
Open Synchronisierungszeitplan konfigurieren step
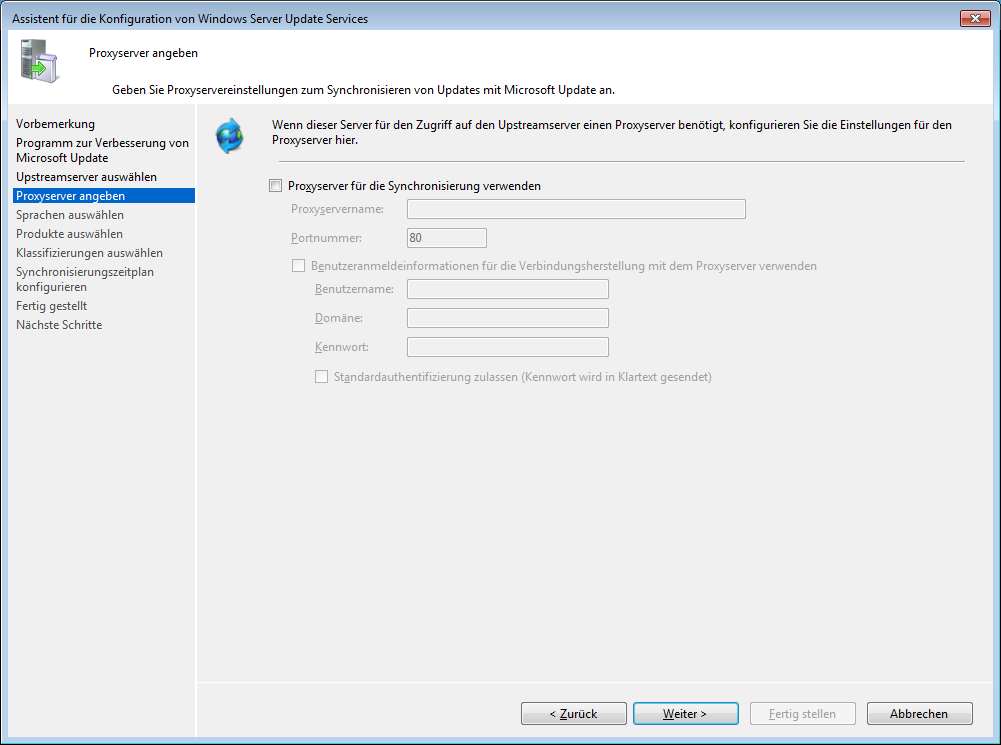pos(85,280)
